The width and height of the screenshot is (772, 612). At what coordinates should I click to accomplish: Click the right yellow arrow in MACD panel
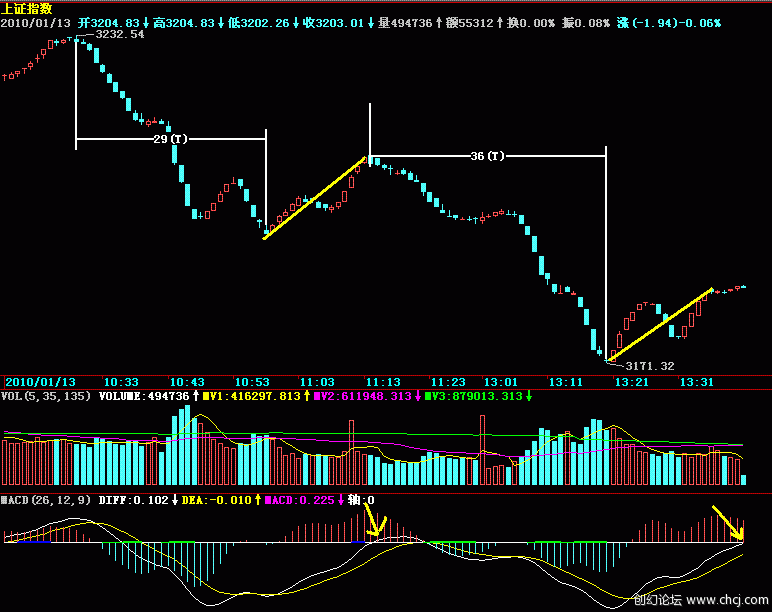coord(728,524)
